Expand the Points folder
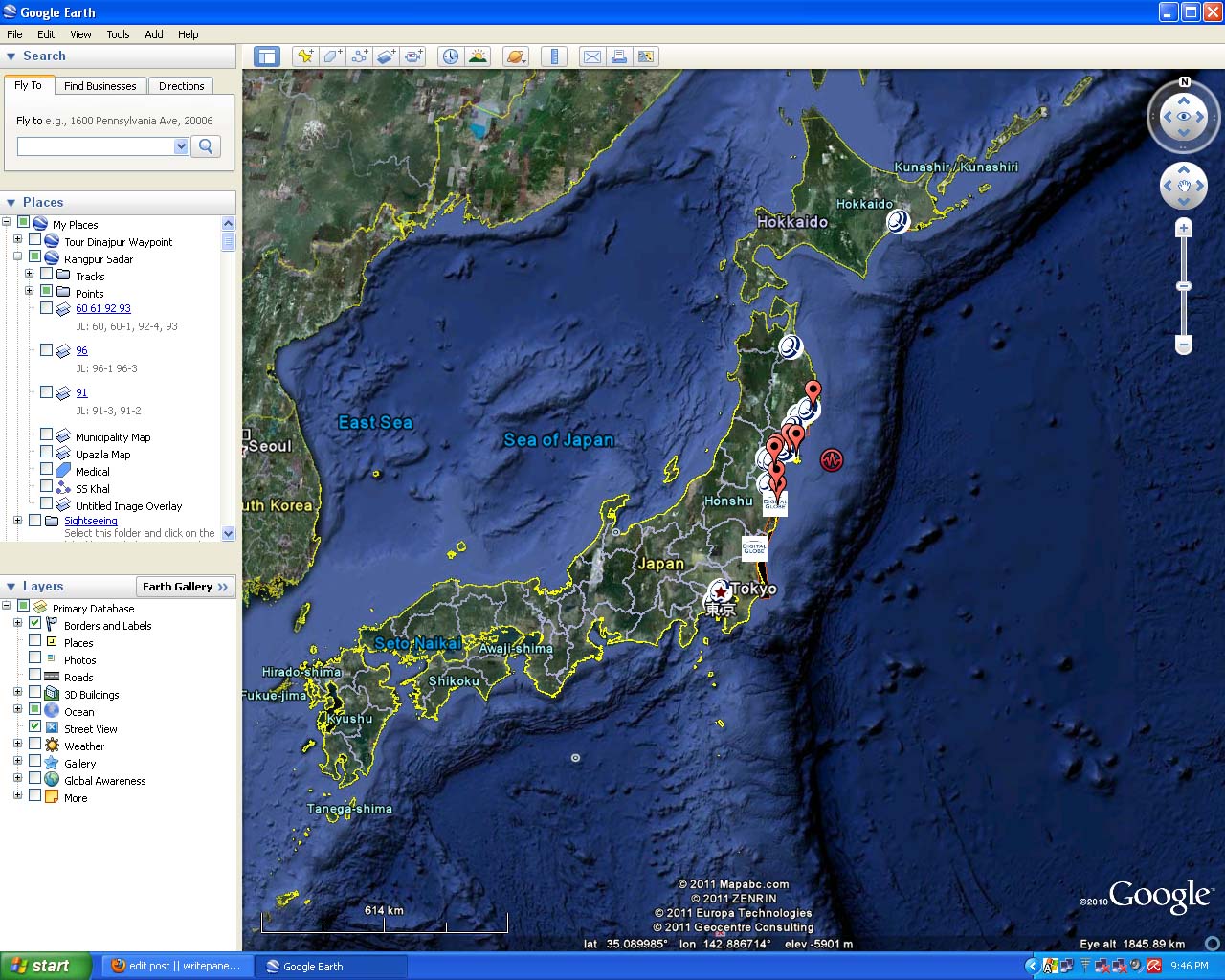This screenshot has width=1225, height=980. [x=29, y=291]
